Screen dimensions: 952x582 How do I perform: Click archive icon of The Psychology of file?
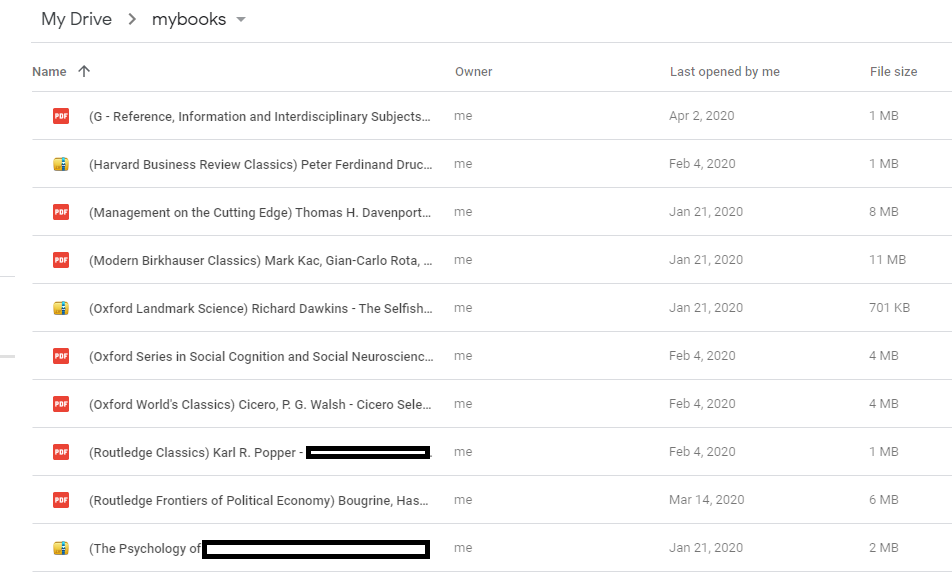point(61,548)
